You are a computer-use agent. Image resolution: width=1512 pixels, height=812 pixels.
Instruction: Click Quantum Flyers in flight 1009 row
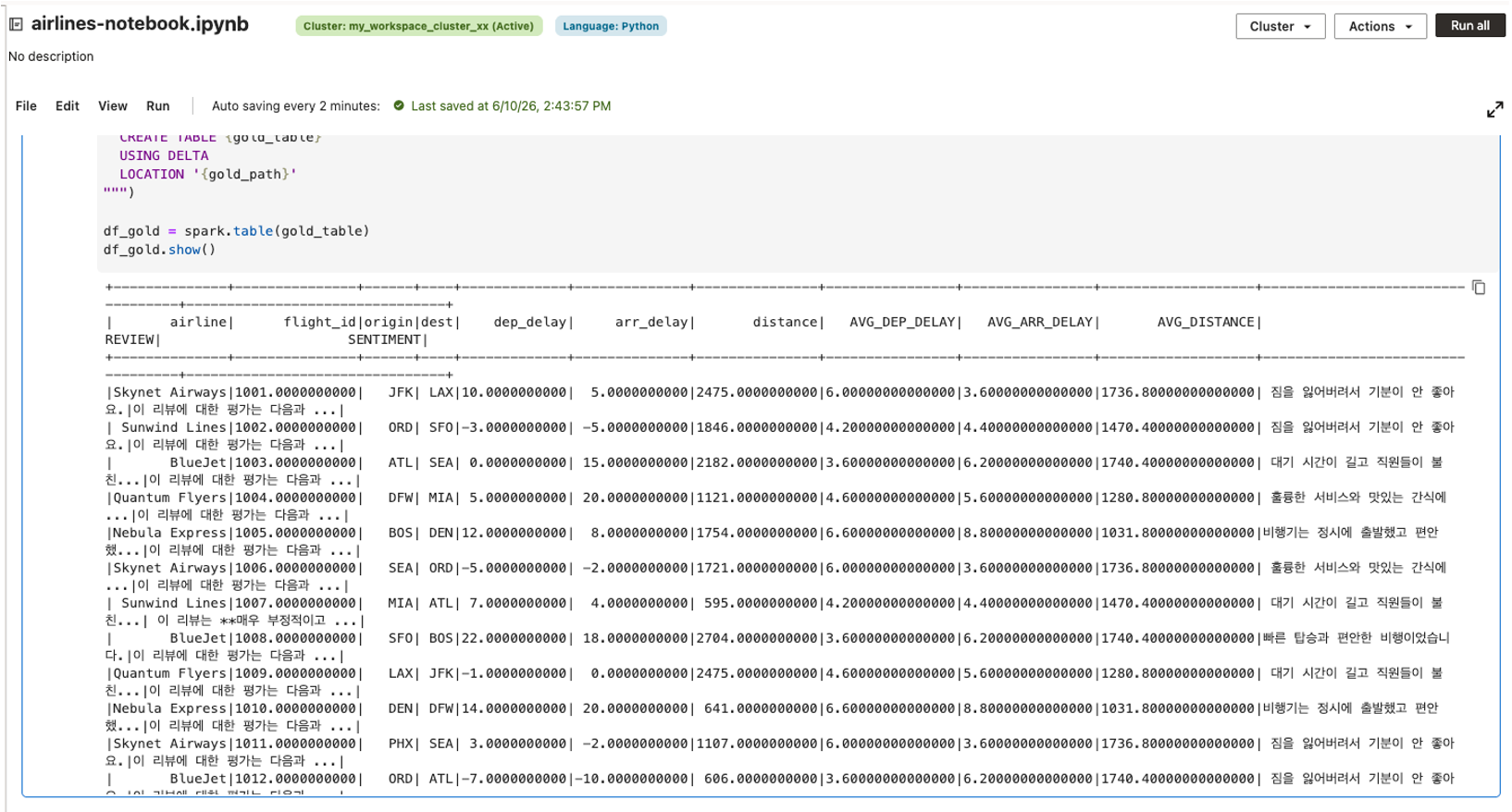[170, 673]
